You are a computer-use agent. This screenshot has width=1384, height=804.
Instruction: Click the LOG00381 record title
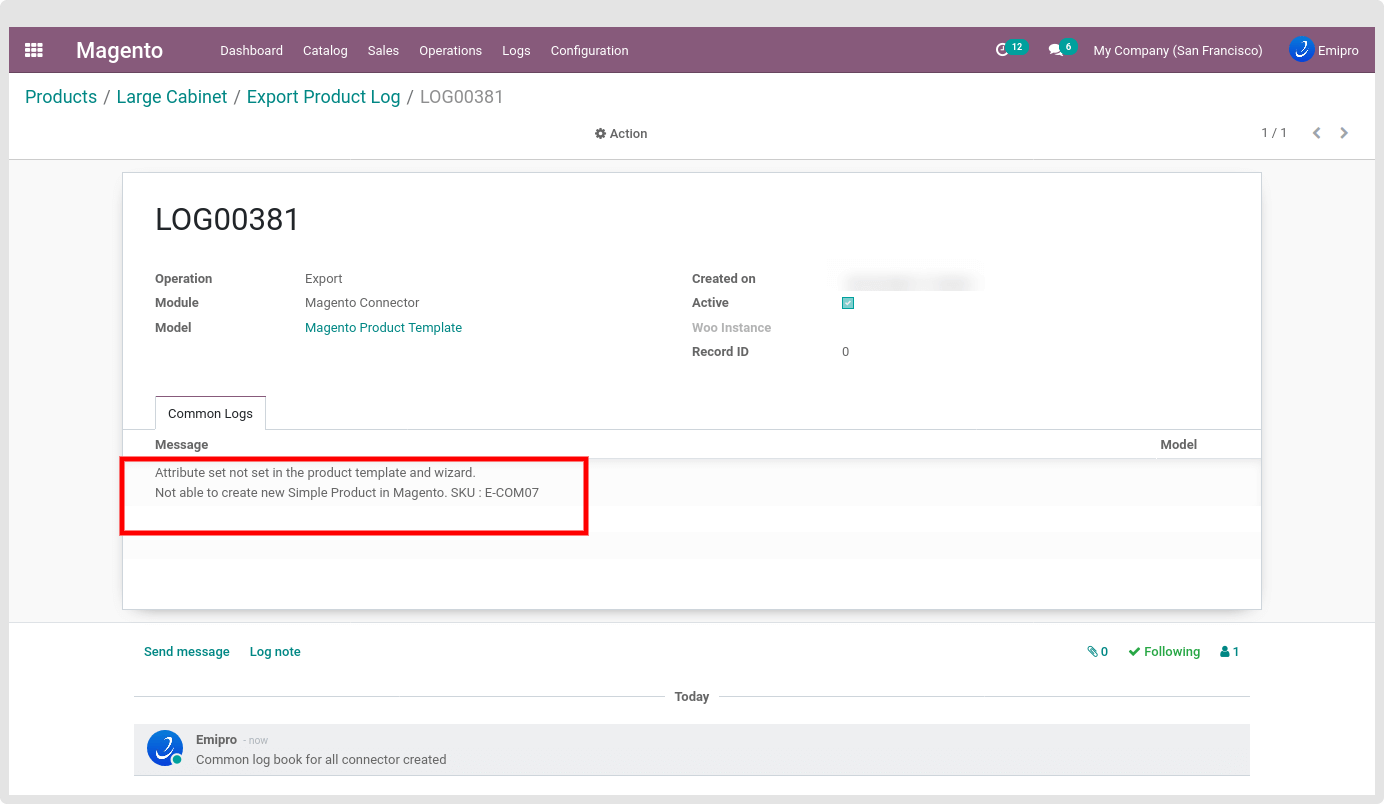pyautogui.click(x=227, y=220)
